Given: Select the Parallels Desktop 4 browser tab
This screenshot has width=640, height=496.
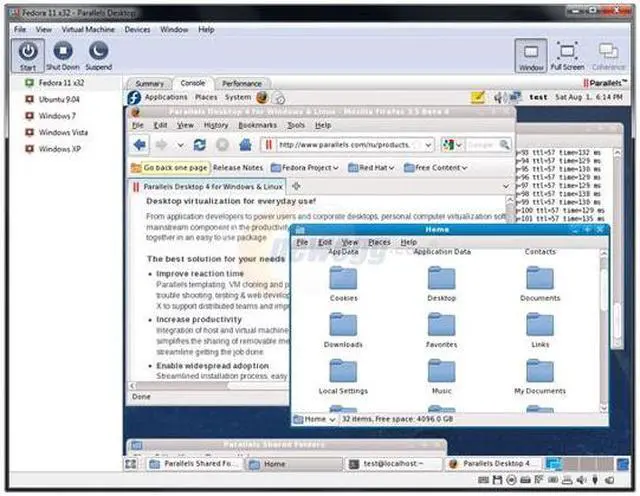Looking at the screenshot, I should 207,187.
